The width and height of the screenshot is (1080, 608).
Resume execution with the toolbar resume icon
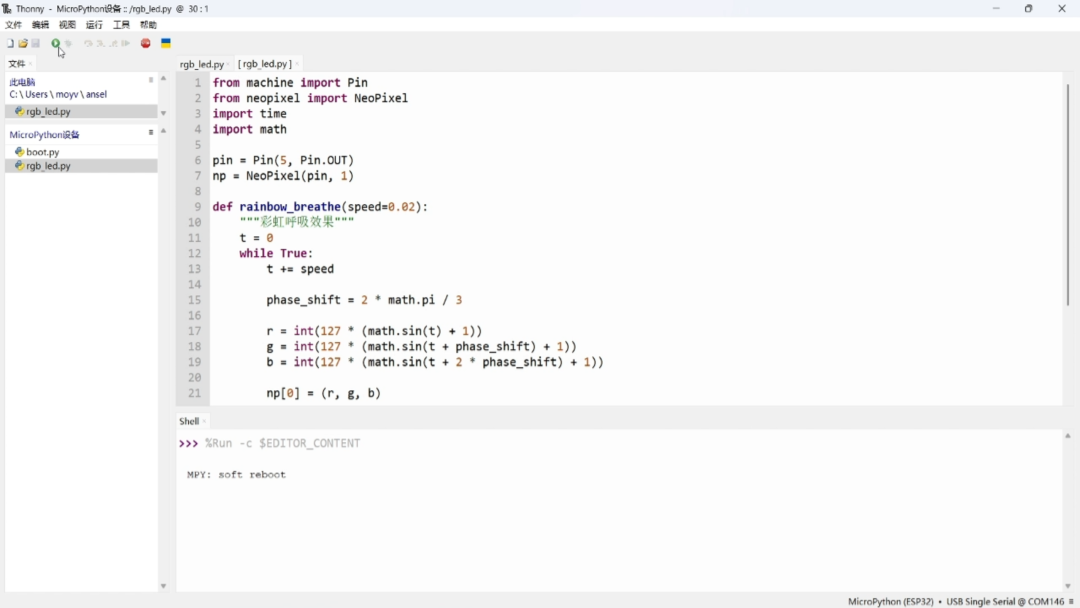tap(125, 43)
